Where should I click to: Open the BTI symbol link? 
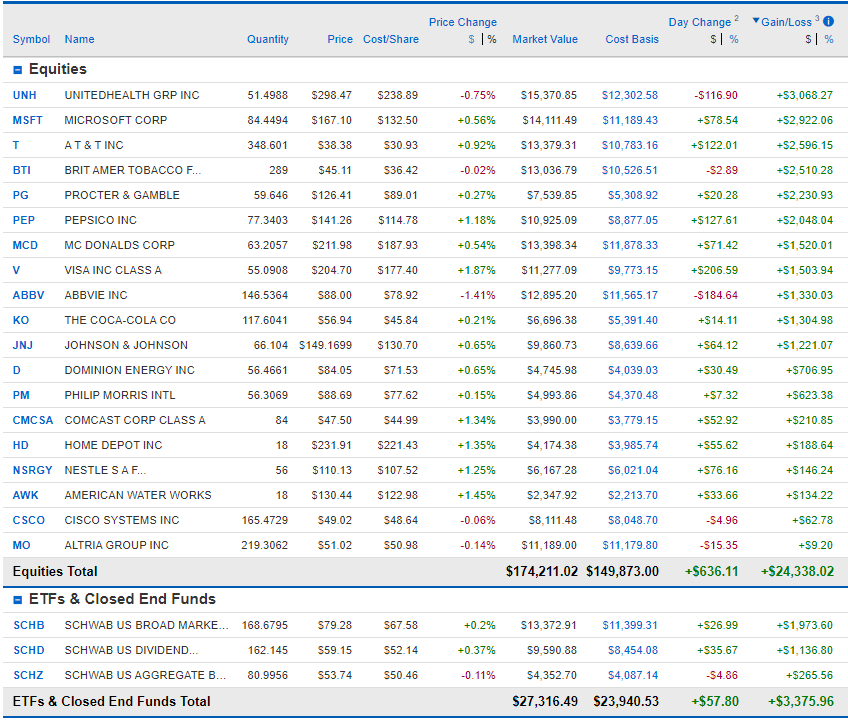point(22,170)
